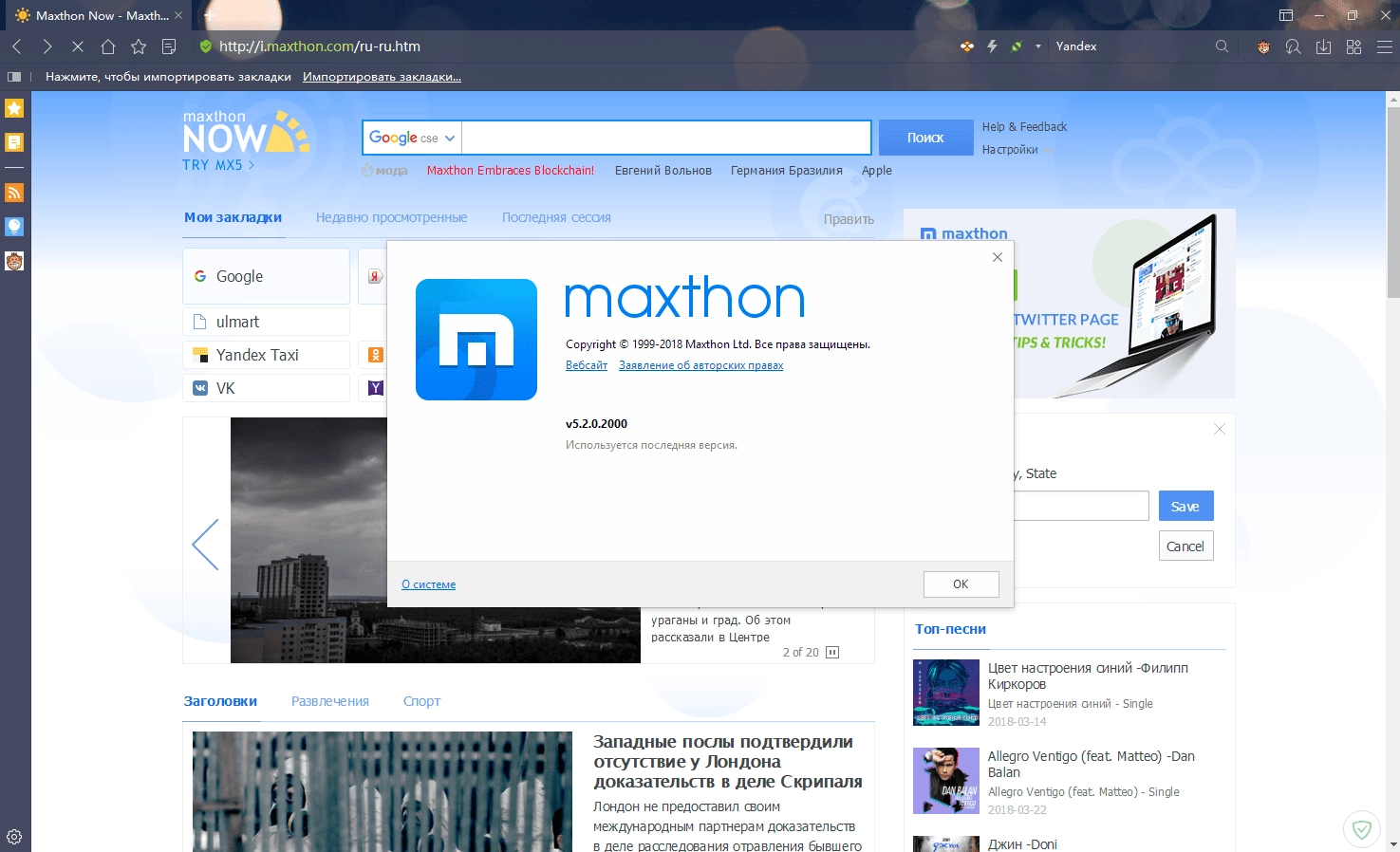Click Cancel in the location panel
The image size is (1400, 852).
tap(1185, 546)
